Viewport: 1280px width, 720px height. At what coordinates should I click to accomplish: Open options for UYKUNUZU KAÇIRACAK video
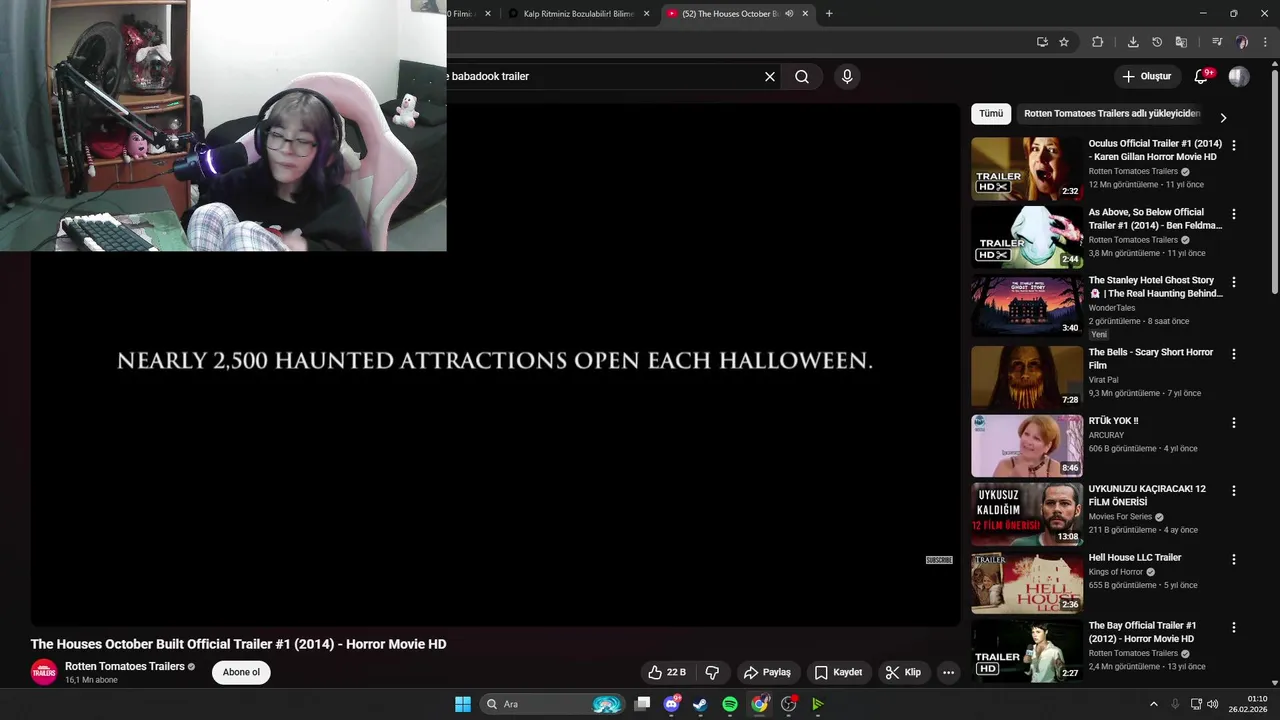[1234, 491]
